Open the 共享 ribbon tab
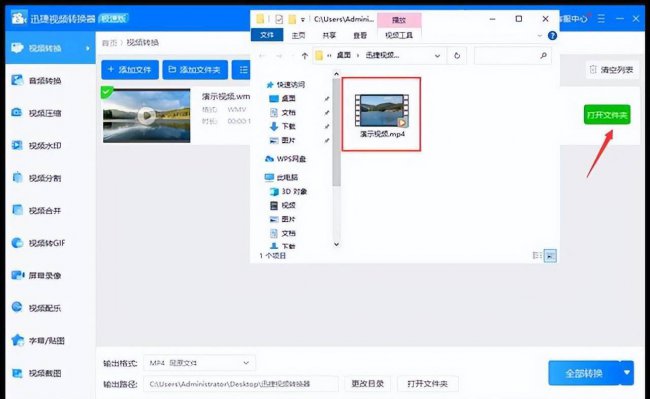This screenshot has height=399, width=650. tap(329, 36)
